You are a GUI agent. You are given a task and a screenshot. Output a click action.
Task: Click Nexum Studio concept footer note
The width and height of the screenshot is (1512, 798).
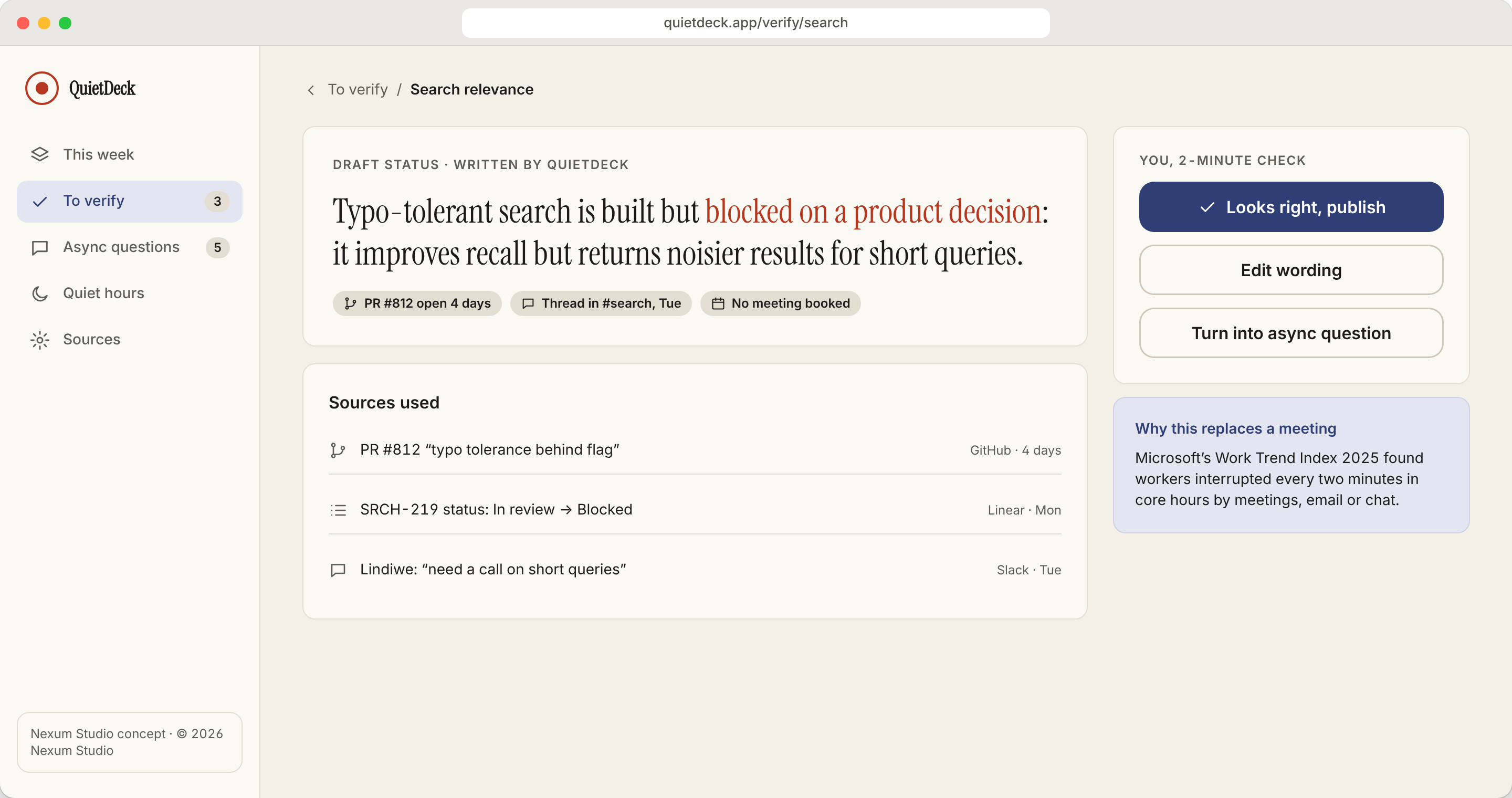tap(129, 742)
